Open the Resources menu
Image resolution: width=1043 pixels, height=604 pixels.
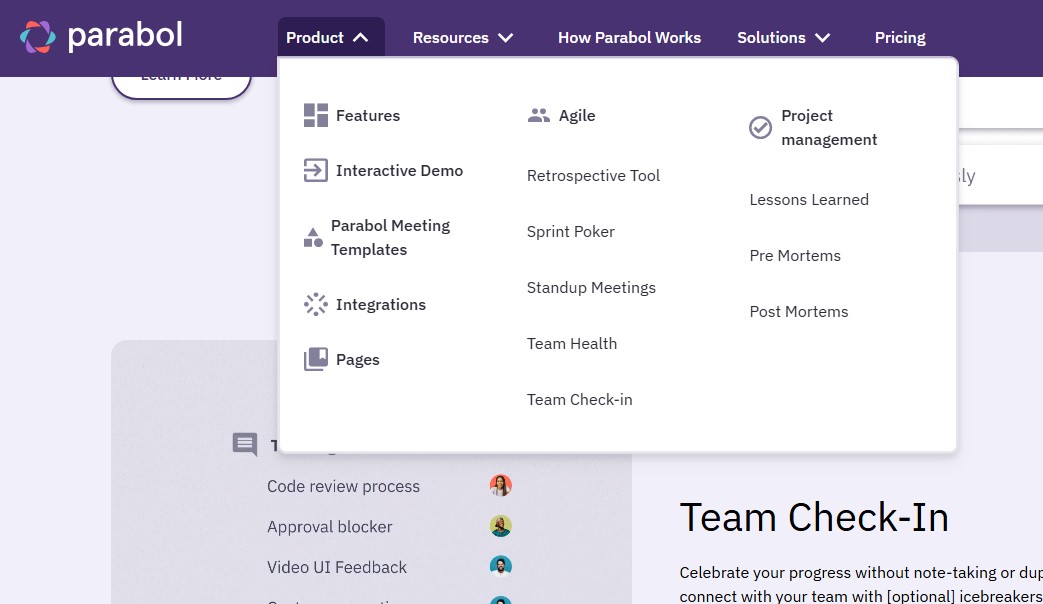(x=463, y=37)
